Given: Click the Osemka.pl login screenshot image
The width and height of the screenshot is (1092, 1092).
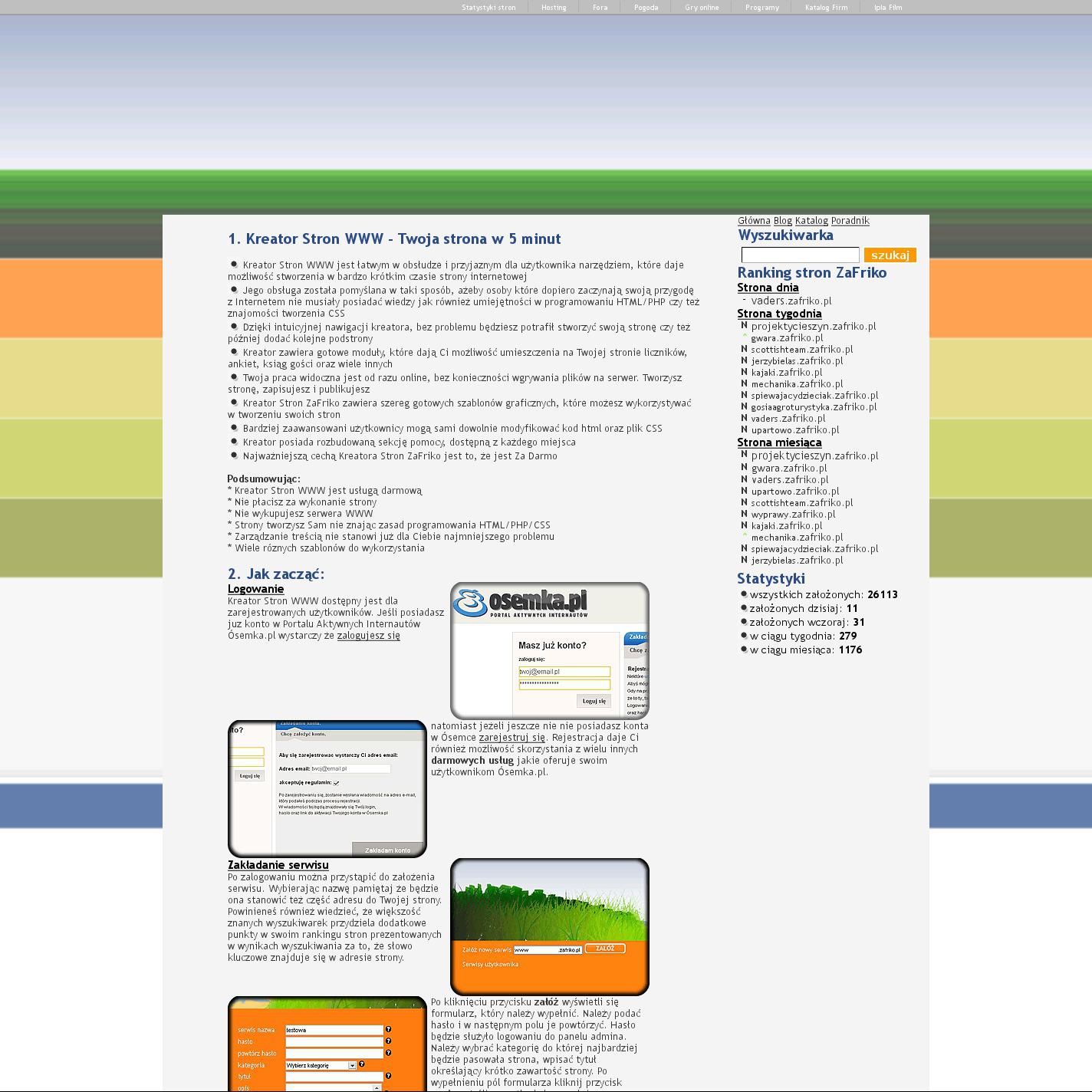Looking at the screenshot, I should pyautogui.click(x=549, y=650).
